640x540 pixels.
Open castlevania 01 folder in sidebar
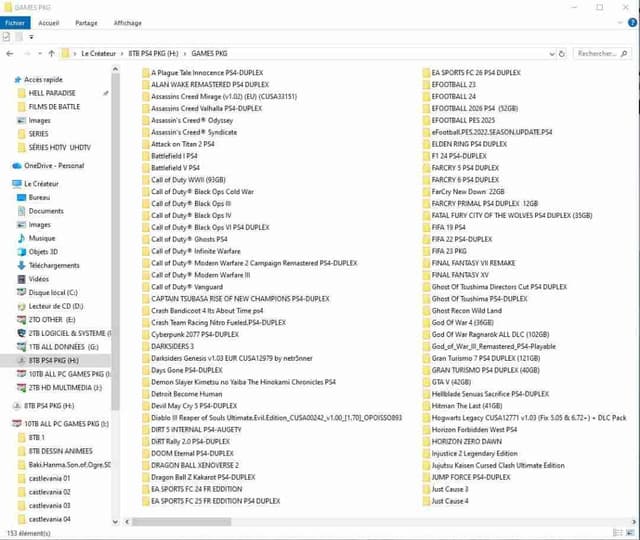[x=49, y=478]
